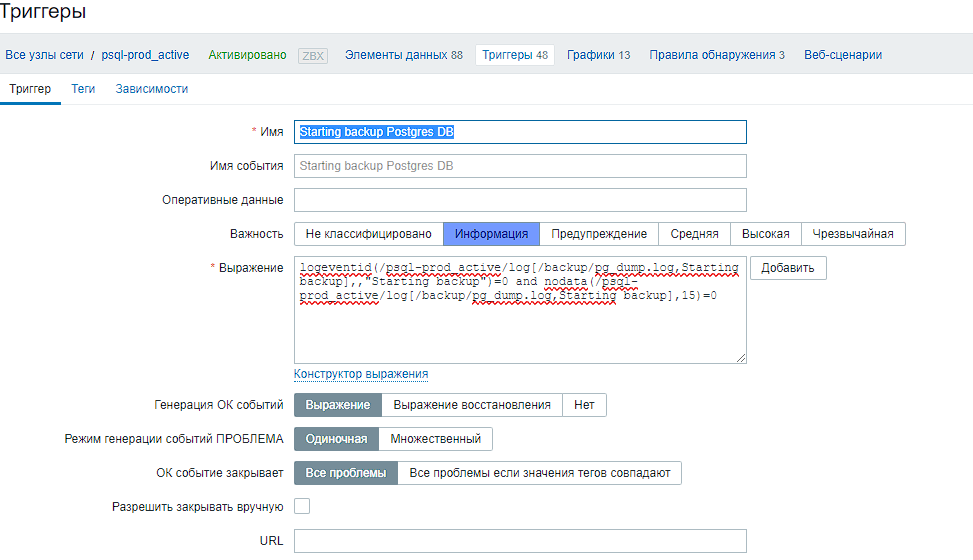Open 'Веб-сценарии' section
The image size is (973, 560).
pyautogui.click(x=843, y=55)
